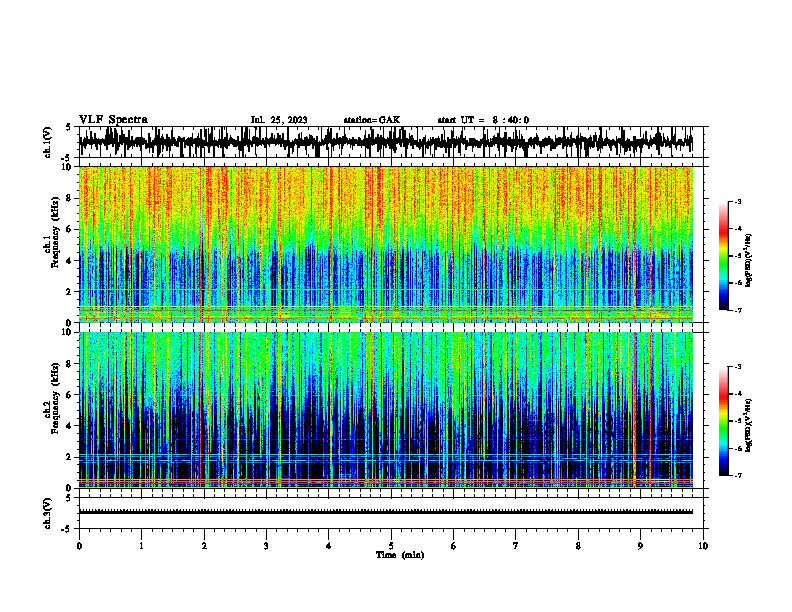This screenshot has width=792, height=612.
Task: Click the ch.2 colorbar log(PSD) unit label
Action: click(x=748, y=426)
